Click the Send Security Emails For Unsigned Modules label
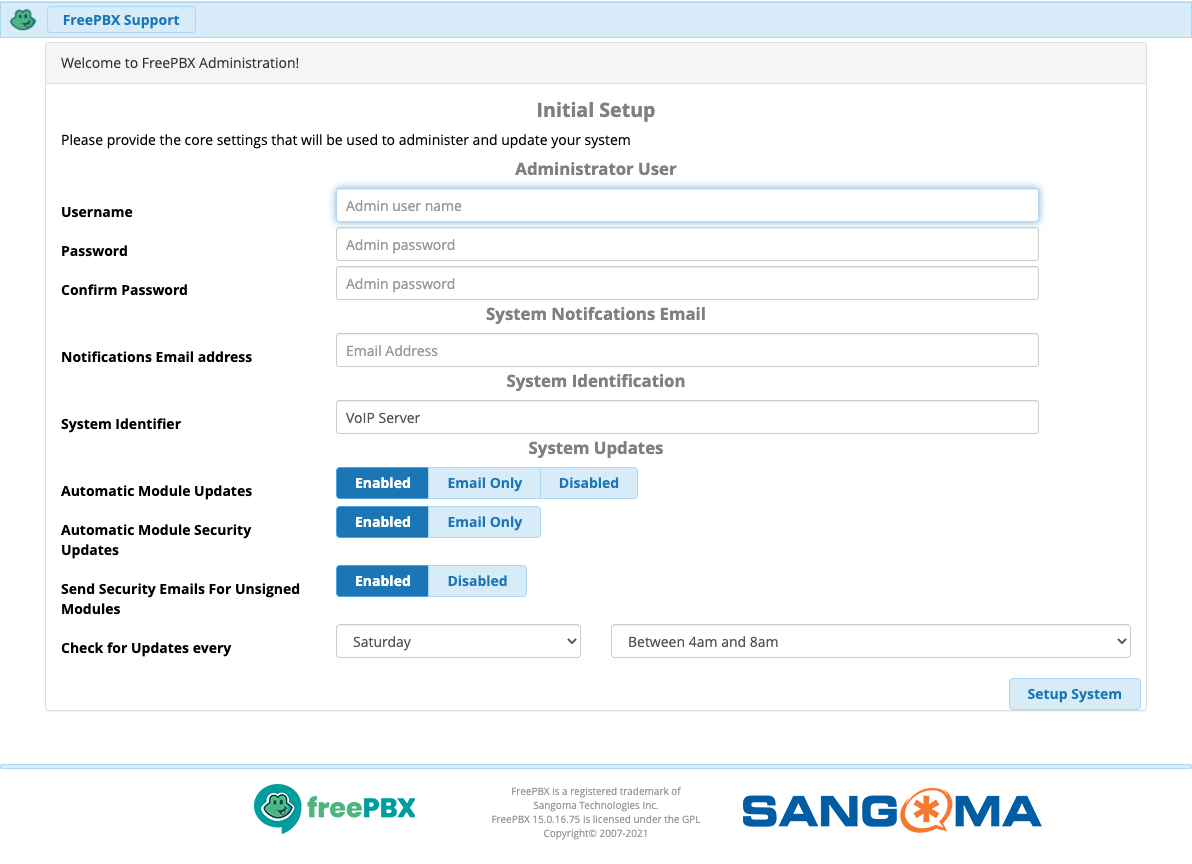1192x864 pixels. [x=180, y=599]
